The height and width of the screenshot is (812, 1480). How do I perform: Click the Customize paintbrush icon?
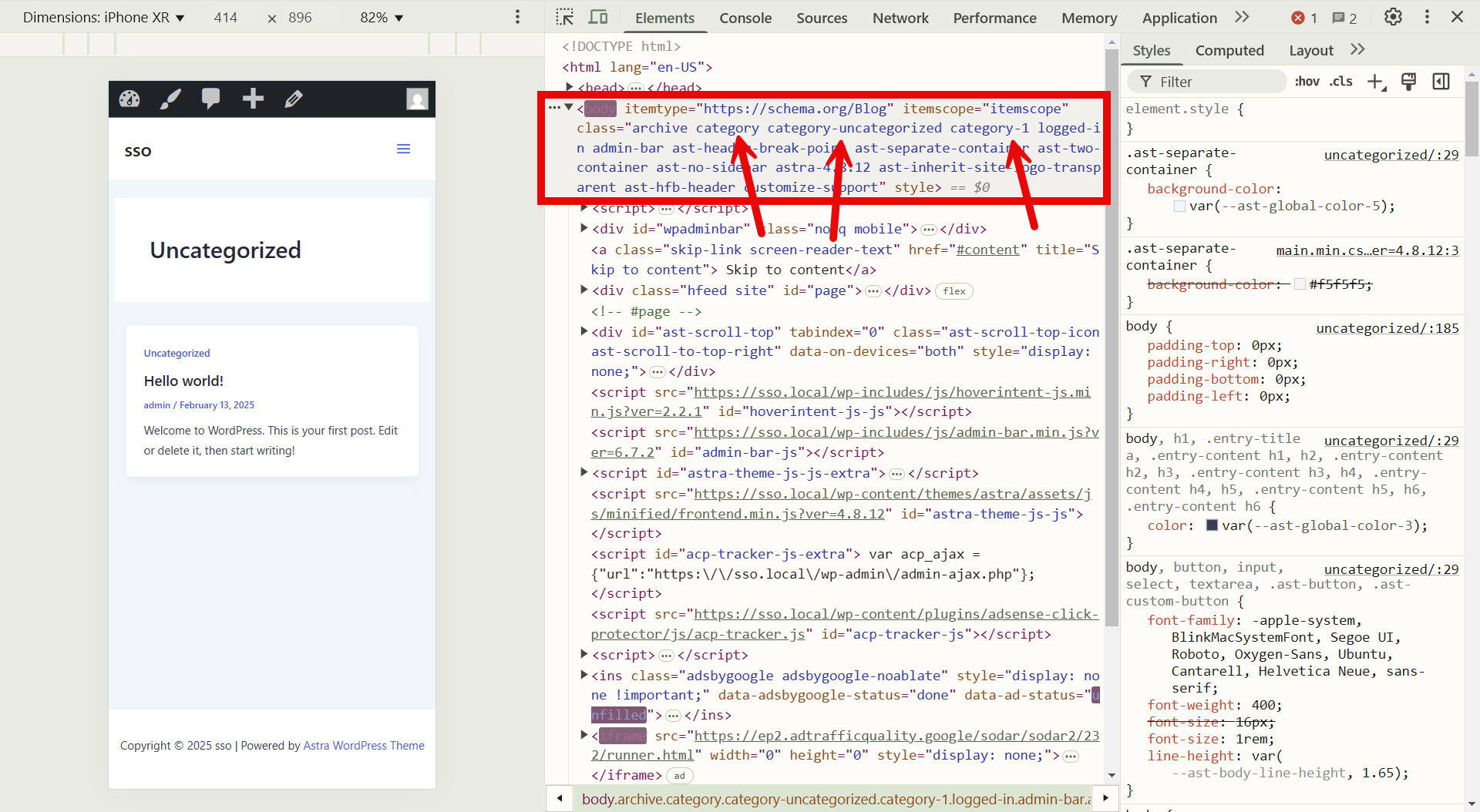pyautogui.click(x=170, y=99)
